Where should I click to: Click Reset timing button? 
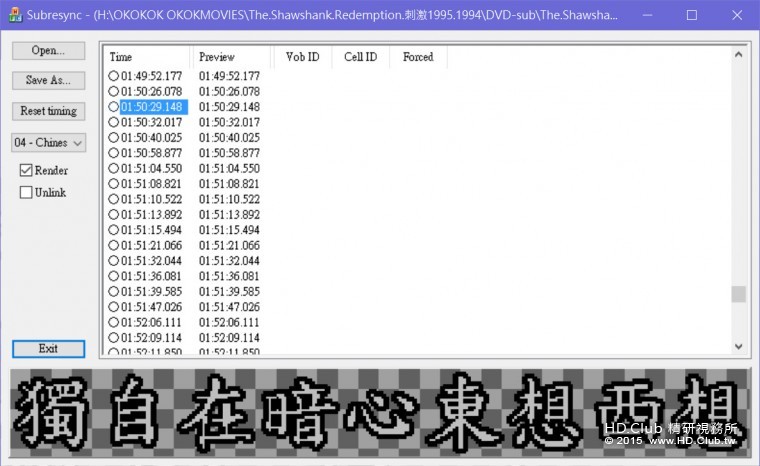coord(48,111)
